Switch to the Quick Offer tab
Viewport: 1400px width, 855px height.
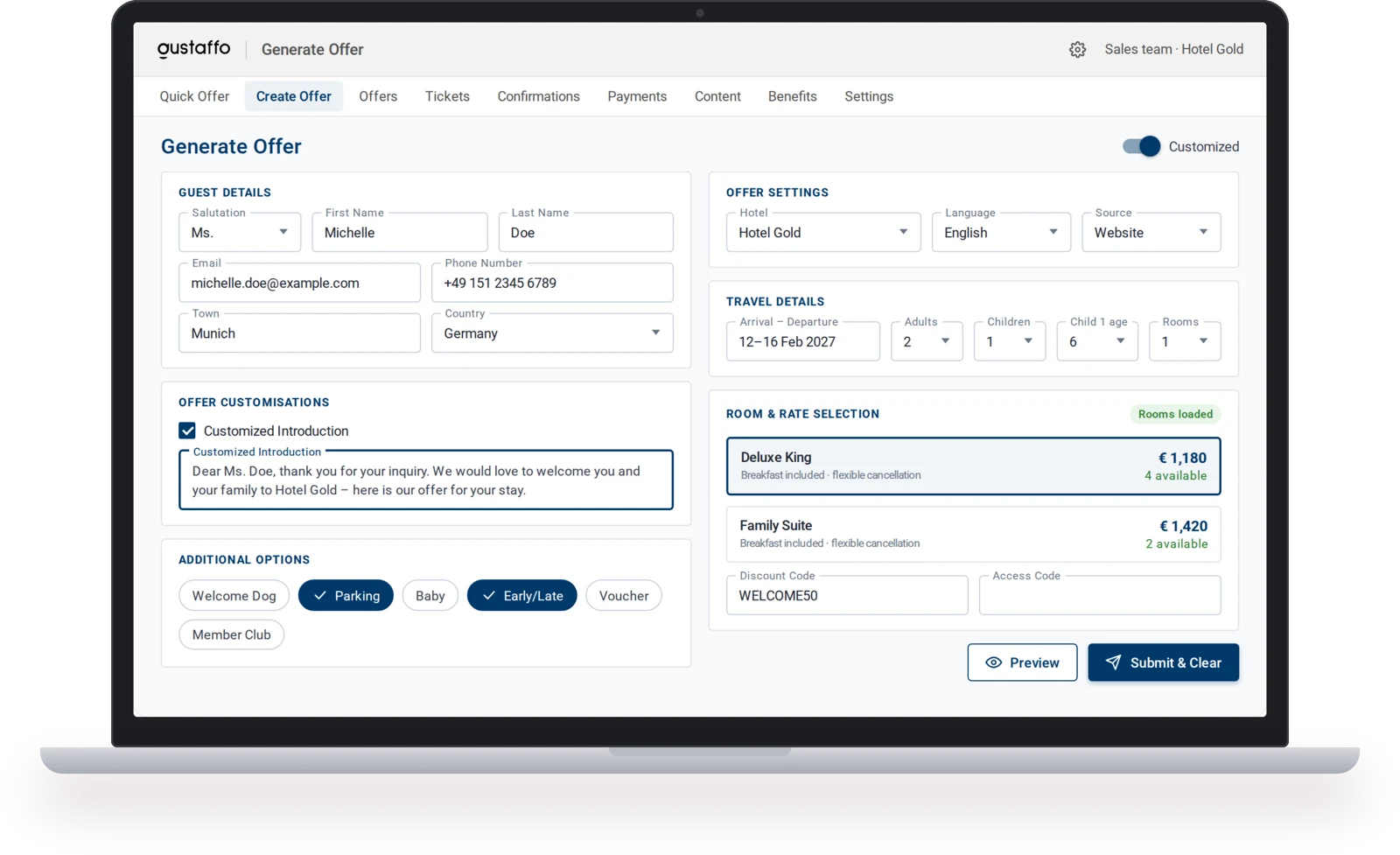pyautogui.click(x=194, y=96)
